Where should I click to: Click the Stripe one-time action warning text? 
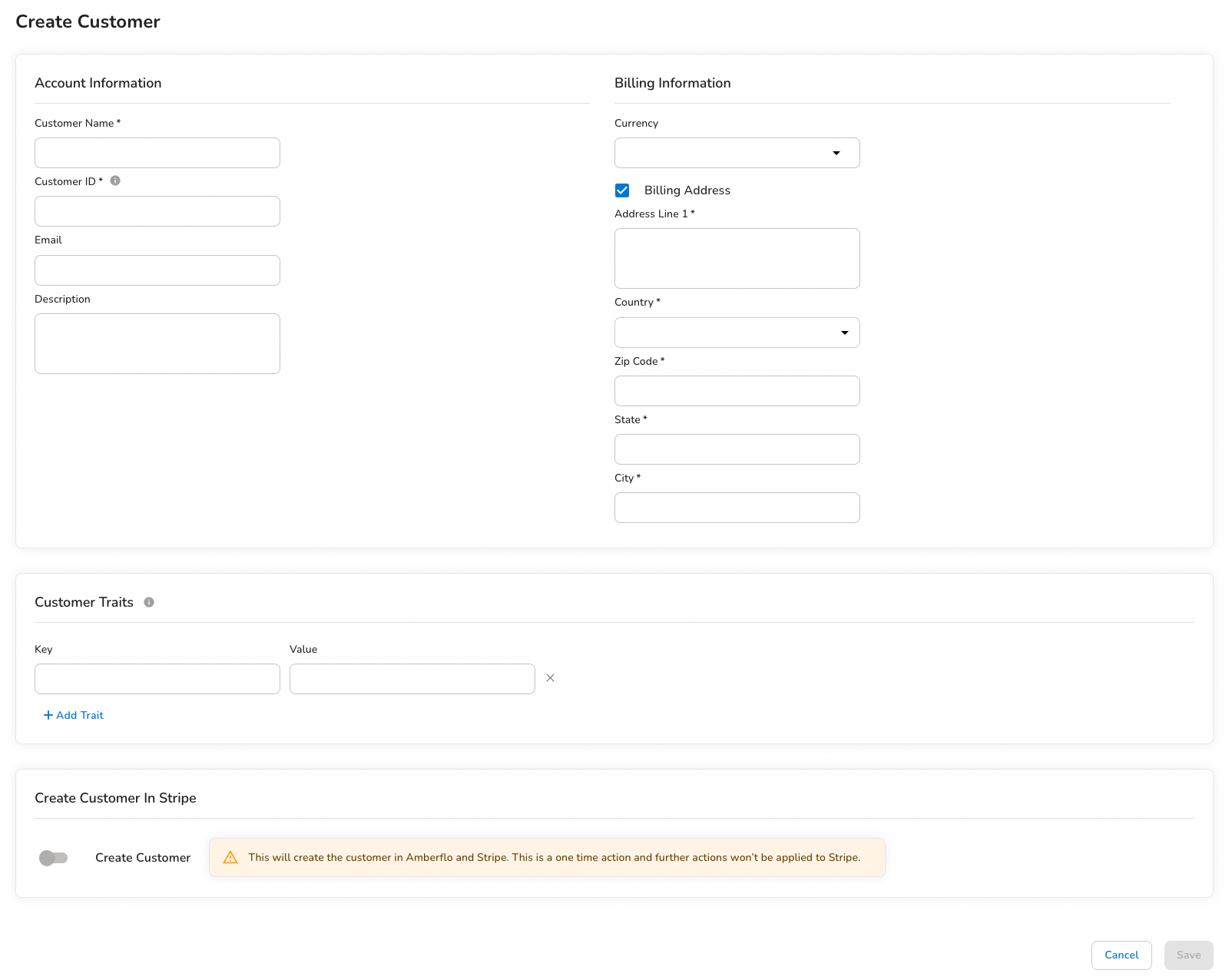click(554, 857)
